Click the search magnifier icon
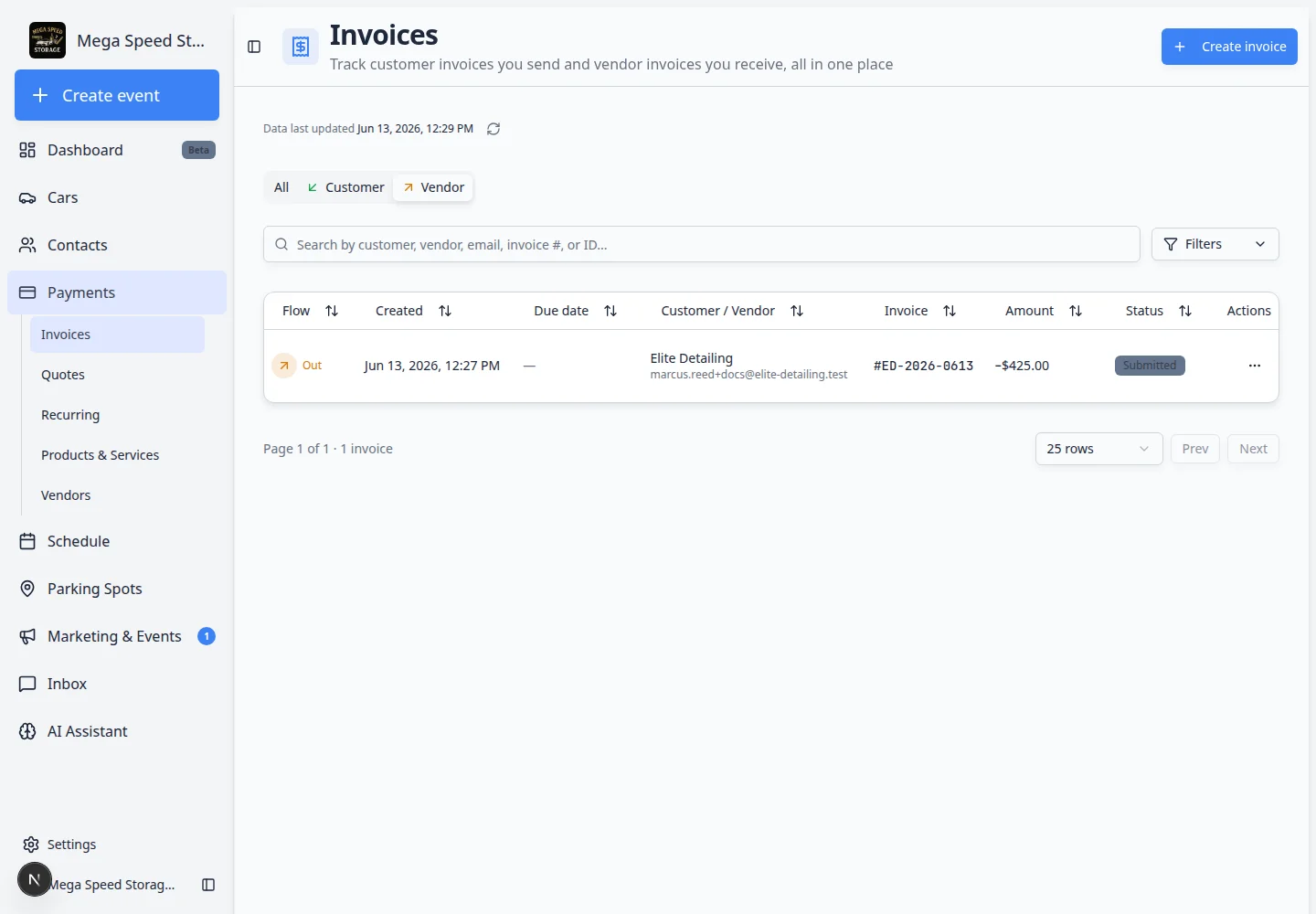 coord(281,244)
